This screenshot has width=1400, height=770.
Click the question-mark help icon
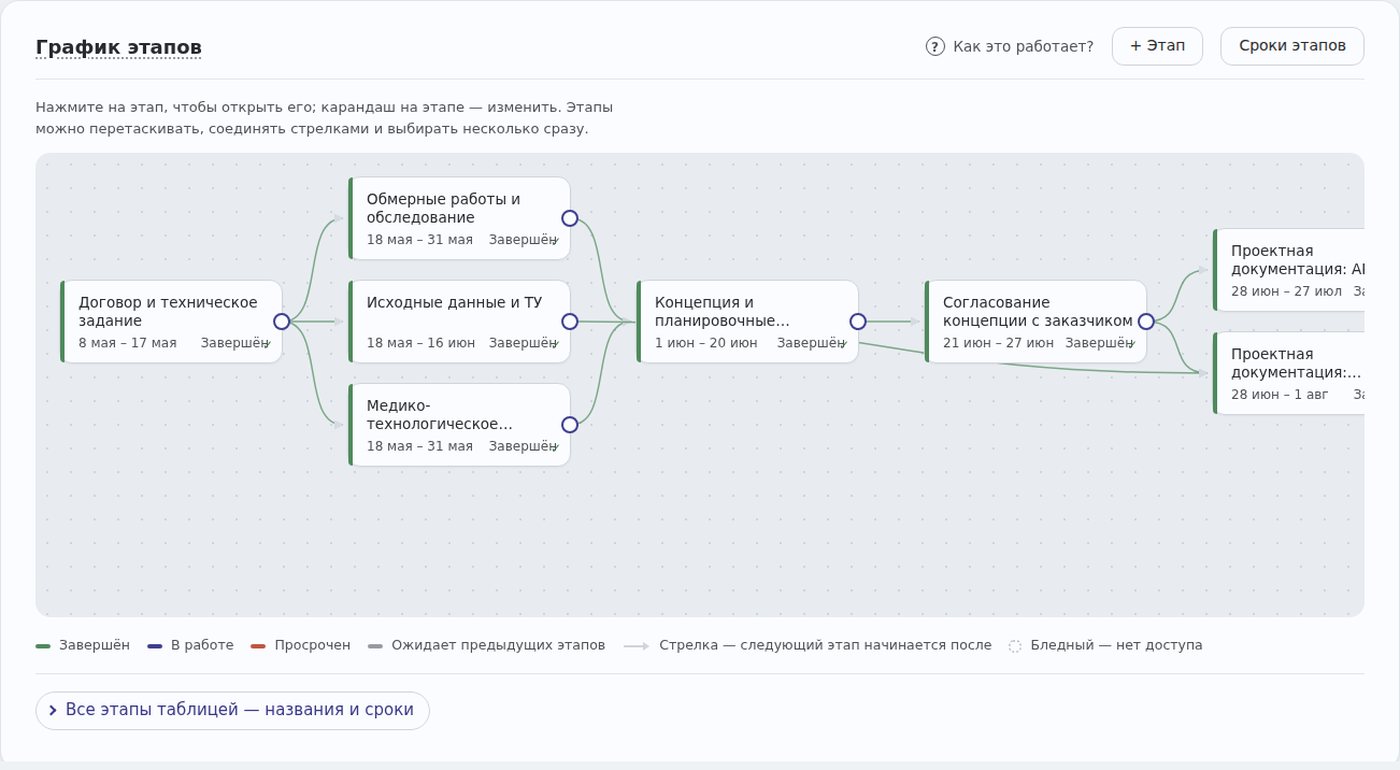[x=935, y=46]
